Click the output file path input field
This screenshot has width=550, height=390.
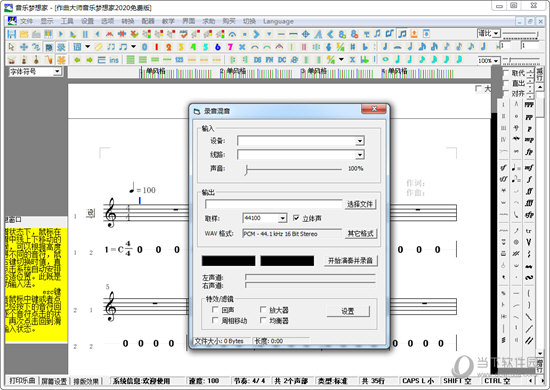(273, 204)
